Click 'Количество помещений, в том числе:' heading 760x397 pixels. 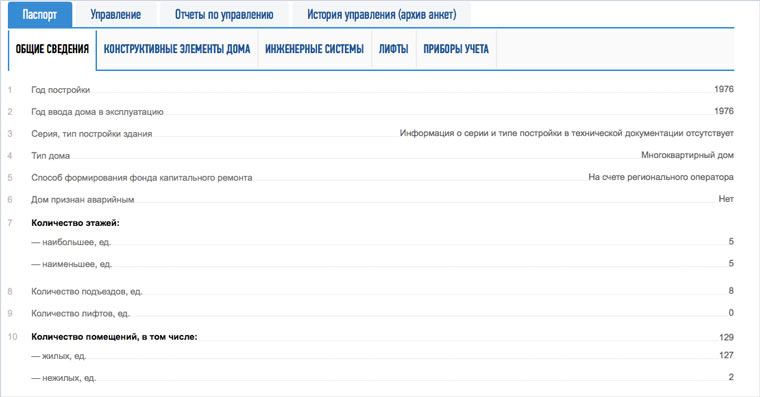[114, 337]
